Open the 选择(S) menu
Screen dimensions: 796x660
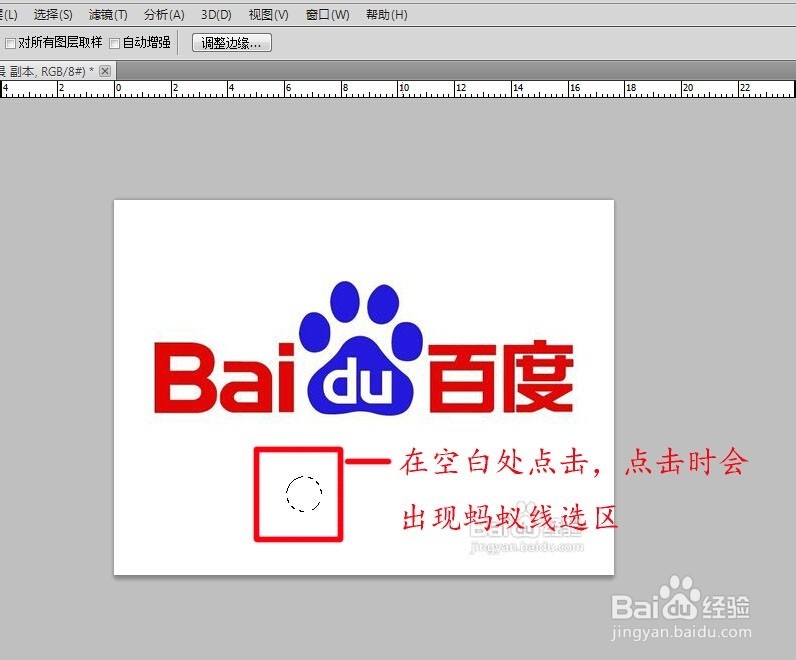(53, 15)
